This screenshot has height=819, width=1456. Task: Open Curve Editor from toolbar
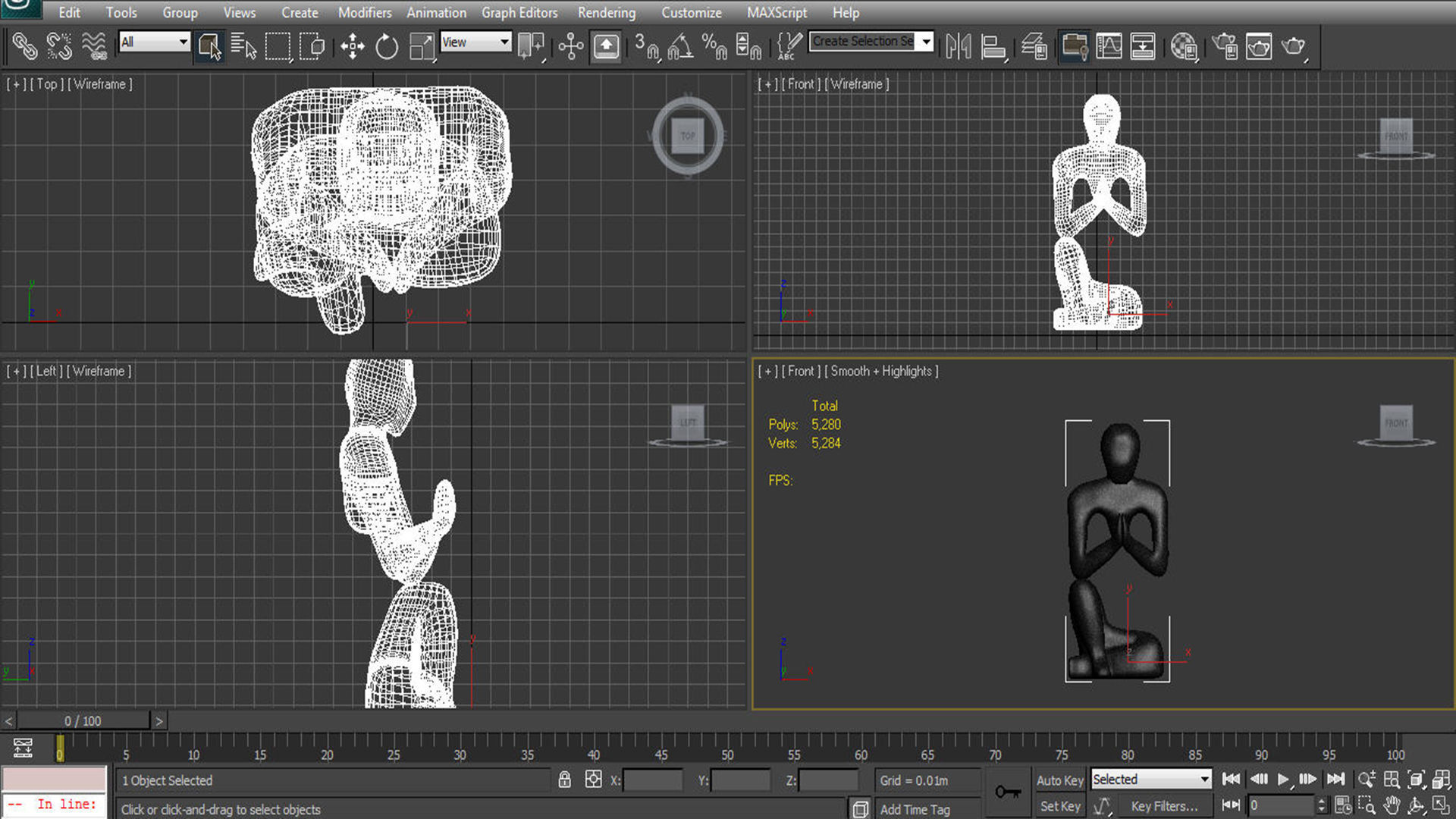coord(1109,46)
